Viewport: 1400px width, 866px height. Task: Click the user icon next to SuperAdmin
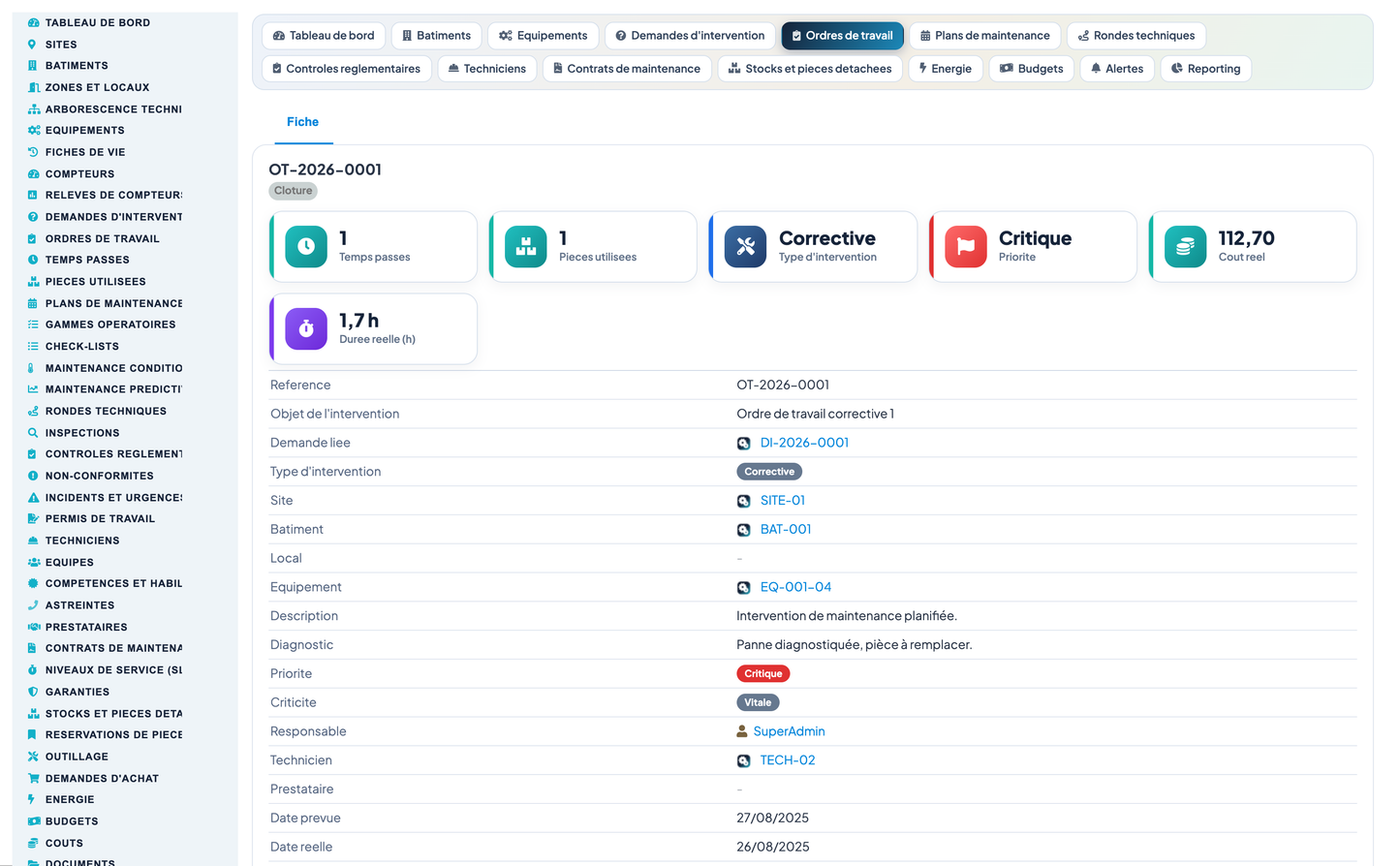(742, 731)
